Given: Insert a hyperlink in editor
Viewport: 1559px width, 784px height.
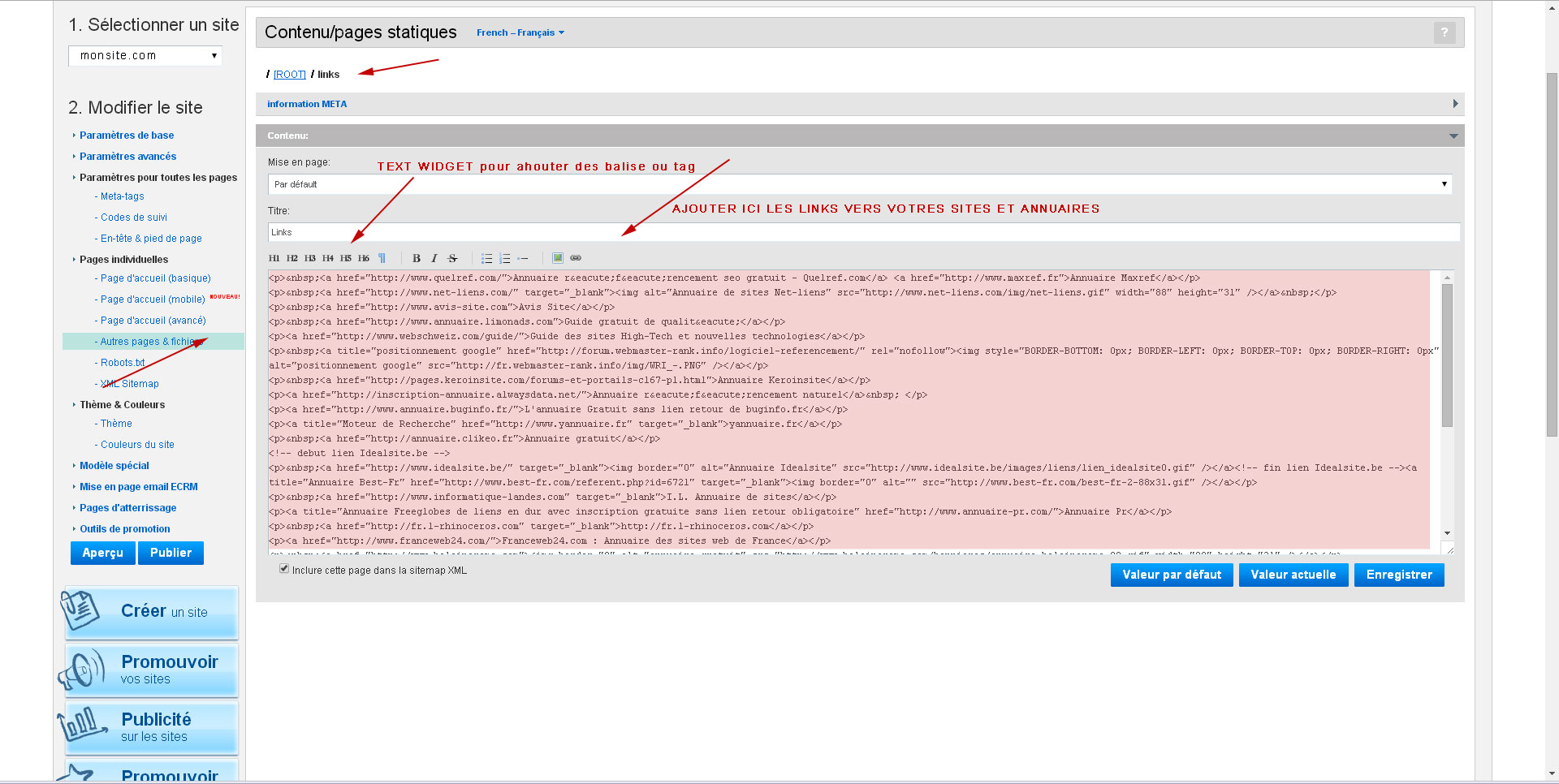Looking at the screenshot, I should [576, 258].
